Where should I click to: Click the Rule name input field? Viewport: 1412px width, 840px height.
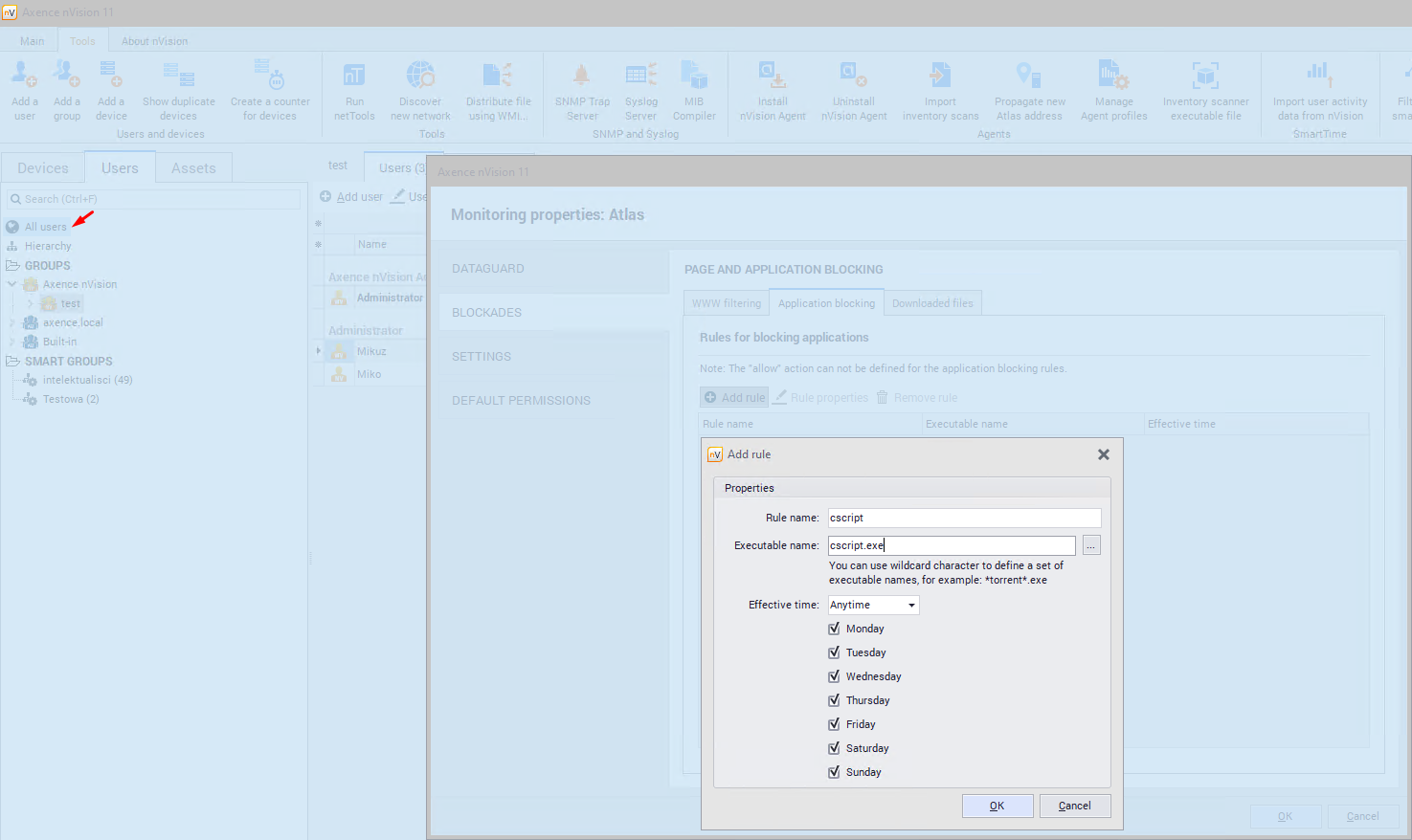pos(963,518)
